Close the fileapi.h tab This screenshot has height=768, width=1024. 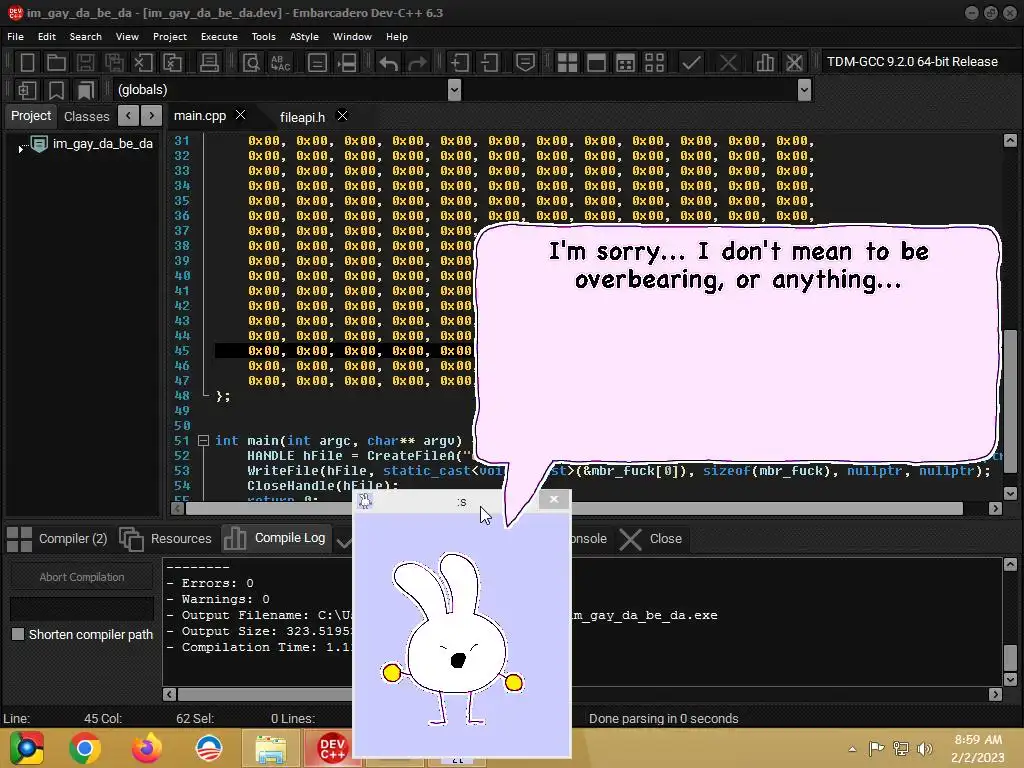[342, 116]
